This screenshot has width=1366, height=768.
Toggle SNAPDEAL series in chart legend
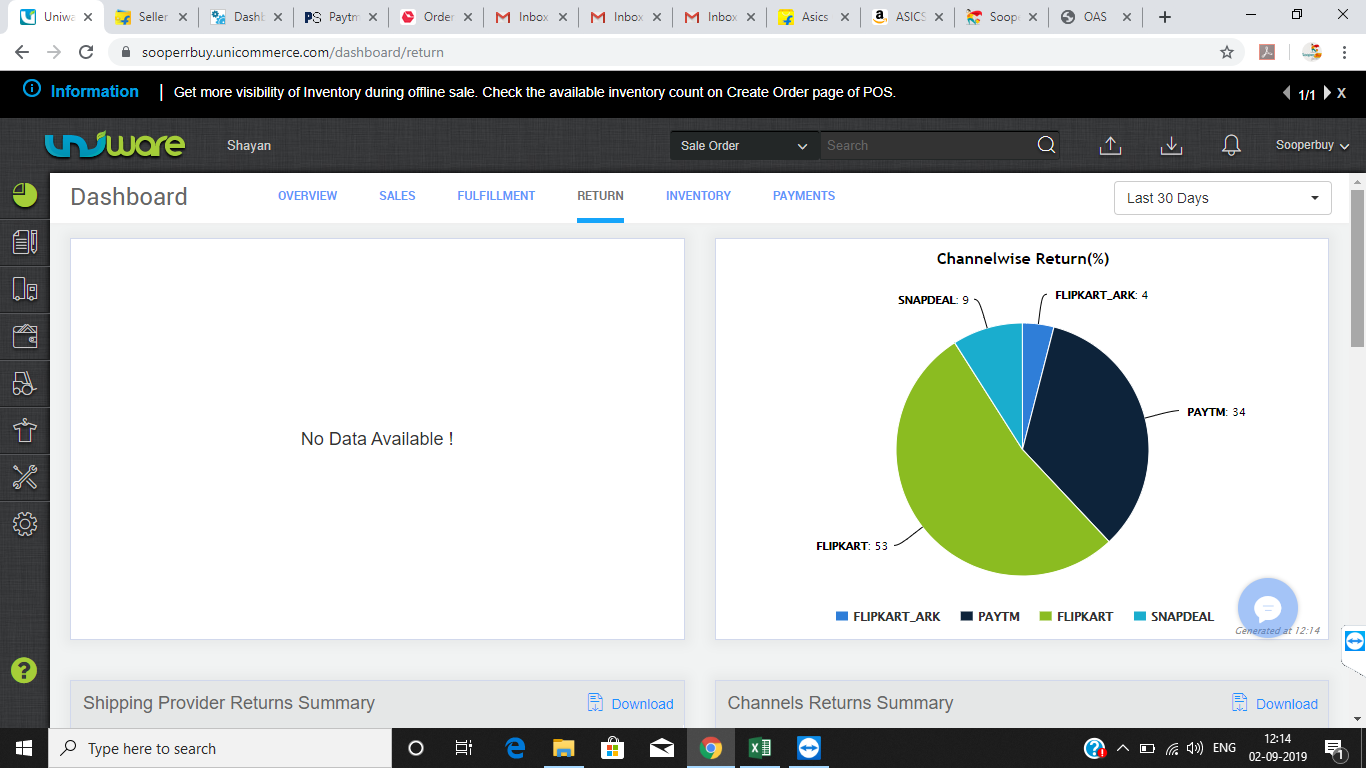[1173, 617]
